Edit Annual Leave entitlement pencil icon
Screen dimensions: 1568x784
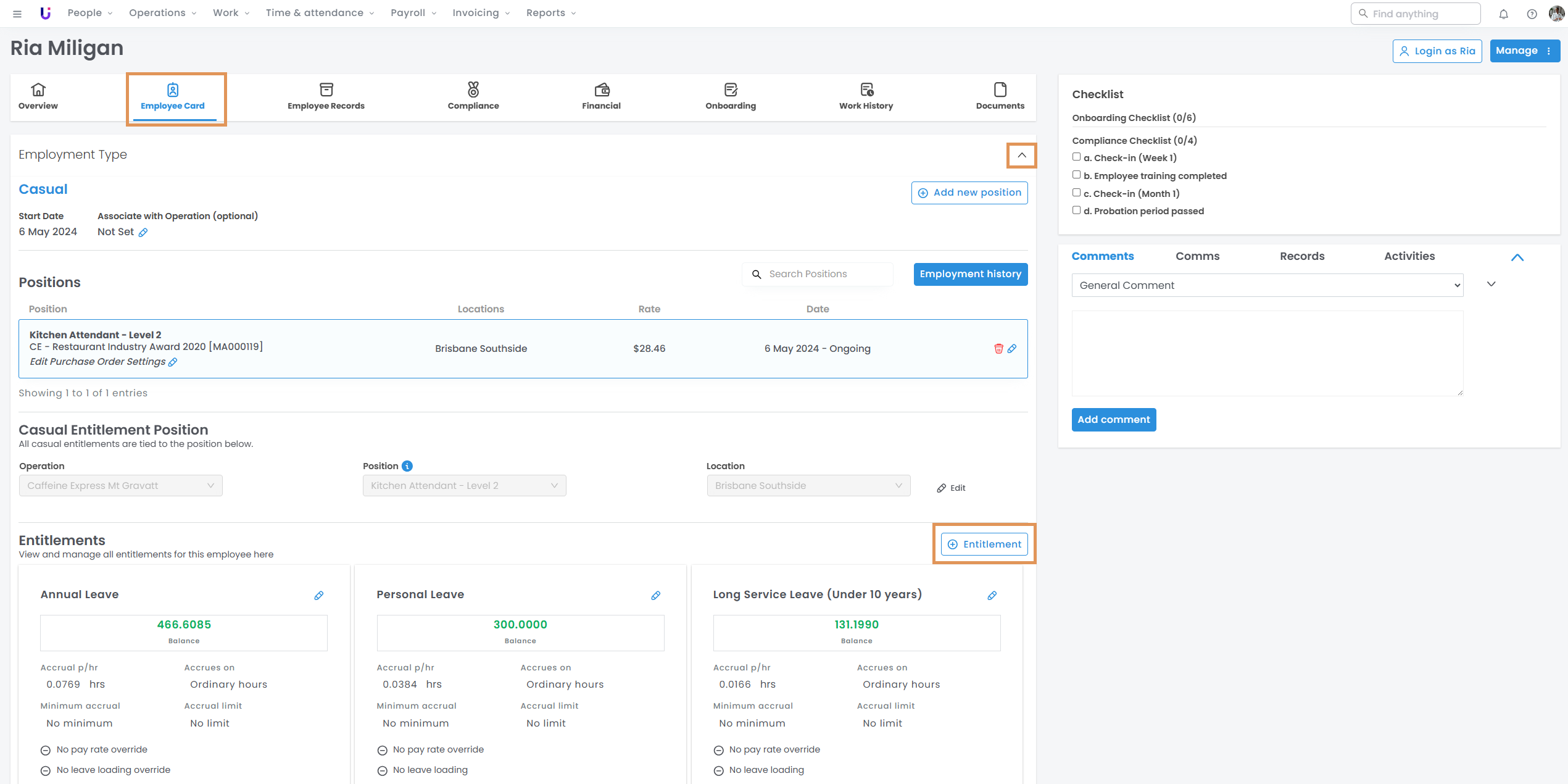click(x=319, y=596)
